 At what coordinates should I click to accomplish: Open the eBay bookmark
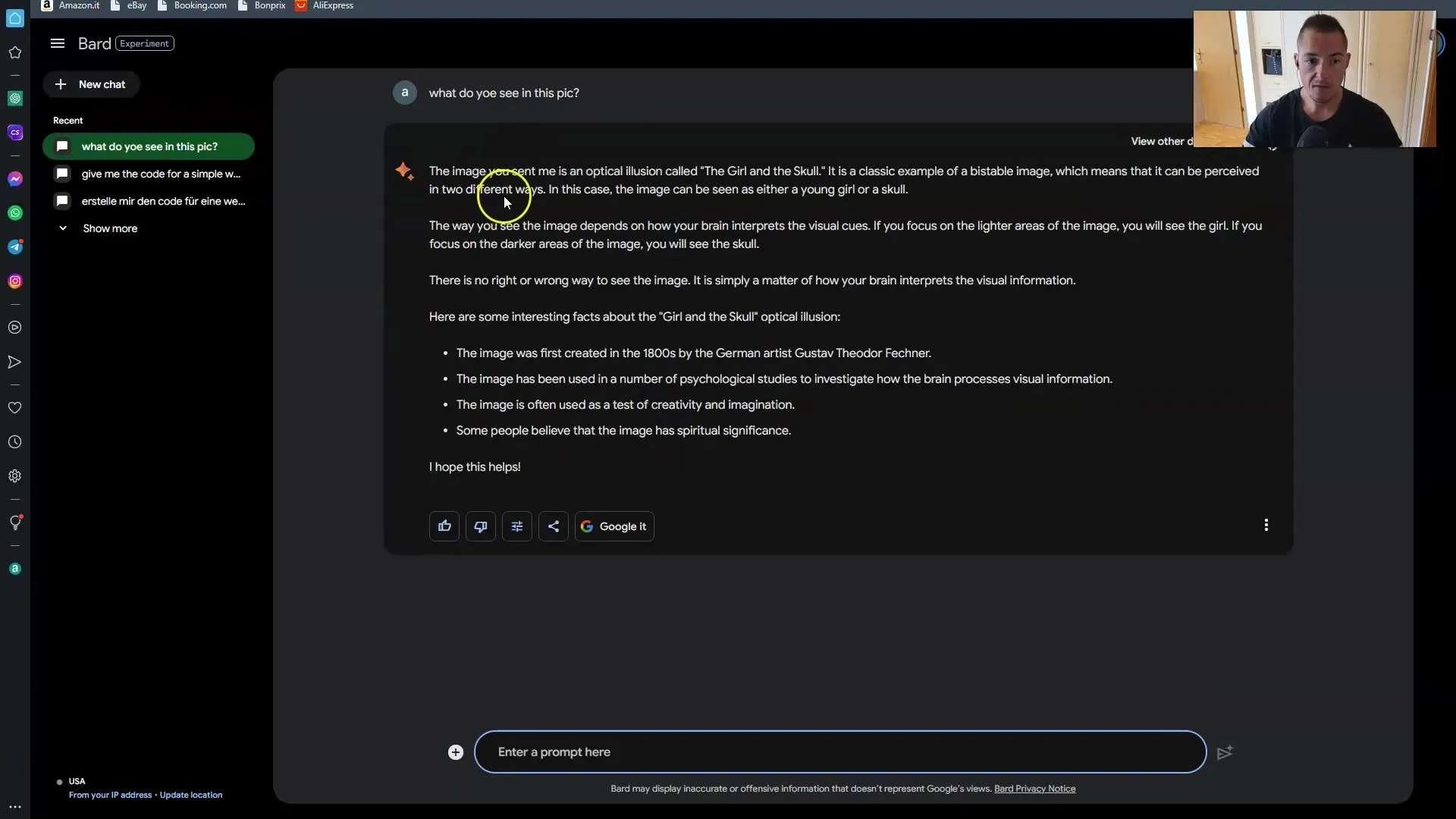(x=129, y=5)
